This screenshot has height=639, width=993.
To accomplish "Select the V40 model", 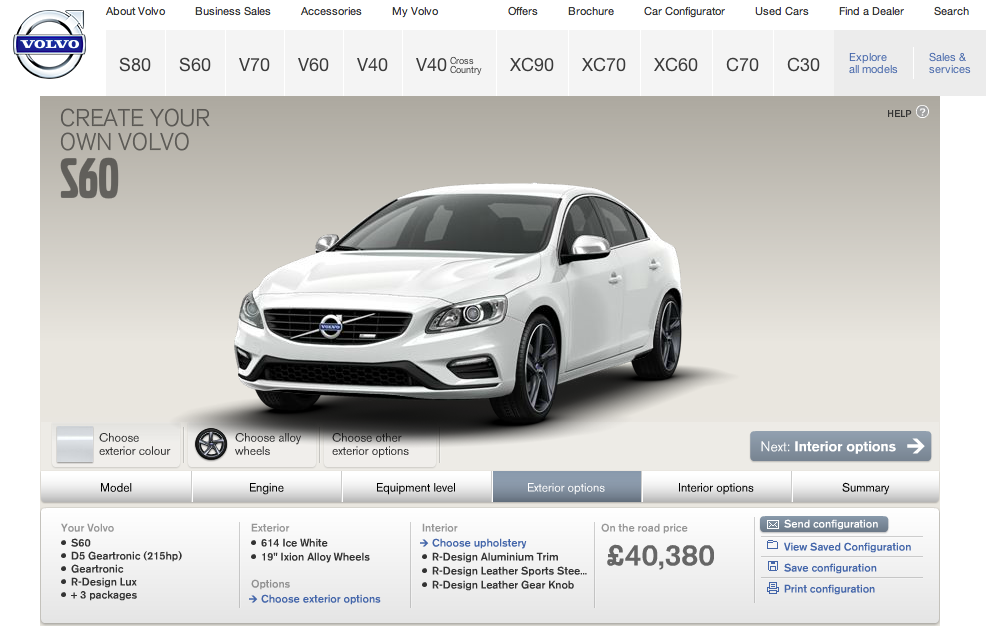I will coord(372,65).
